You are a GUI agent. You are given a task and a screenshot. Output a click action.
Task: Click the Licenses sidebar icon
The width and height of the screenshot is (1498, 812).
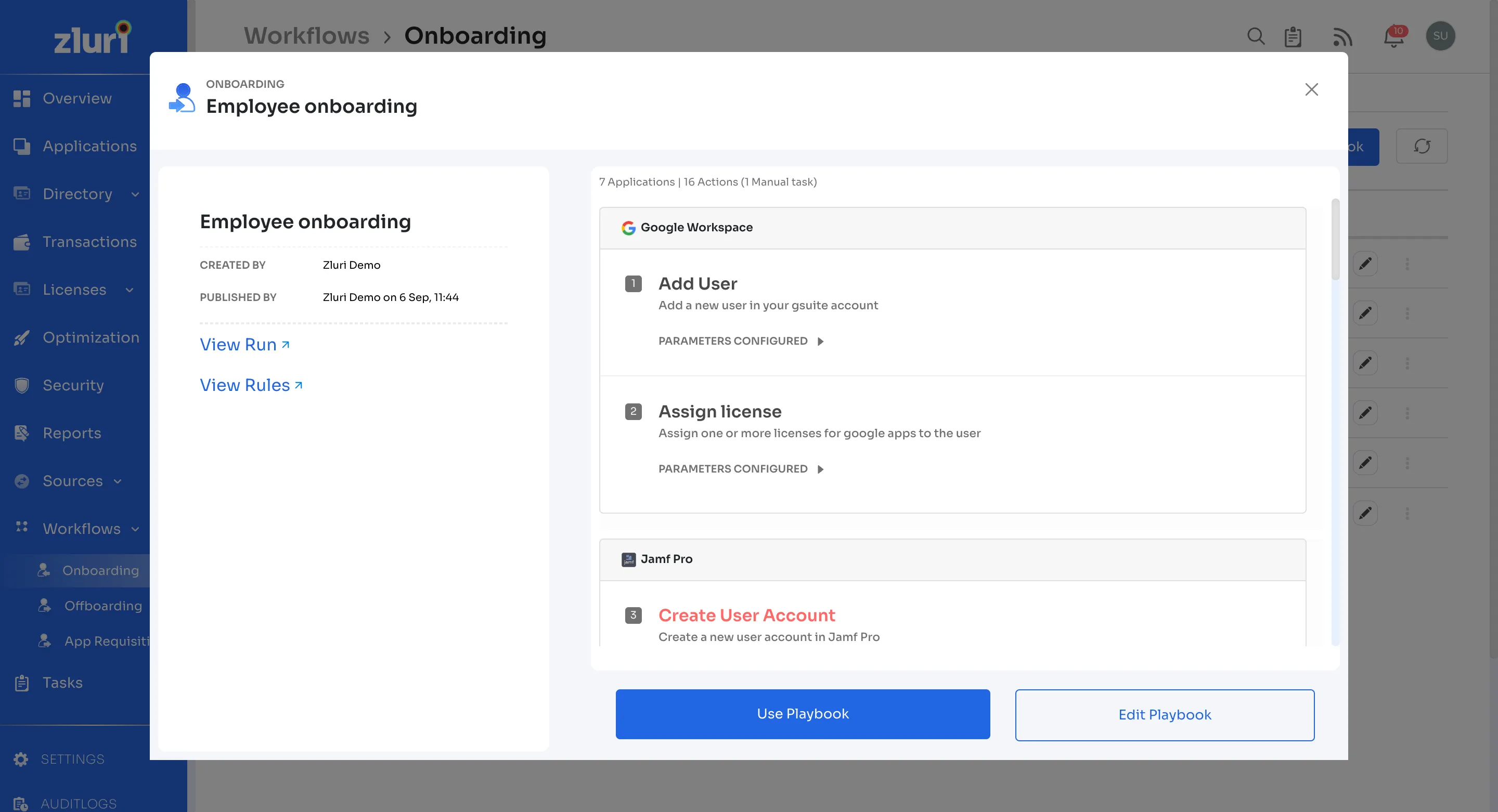point(21,289)
